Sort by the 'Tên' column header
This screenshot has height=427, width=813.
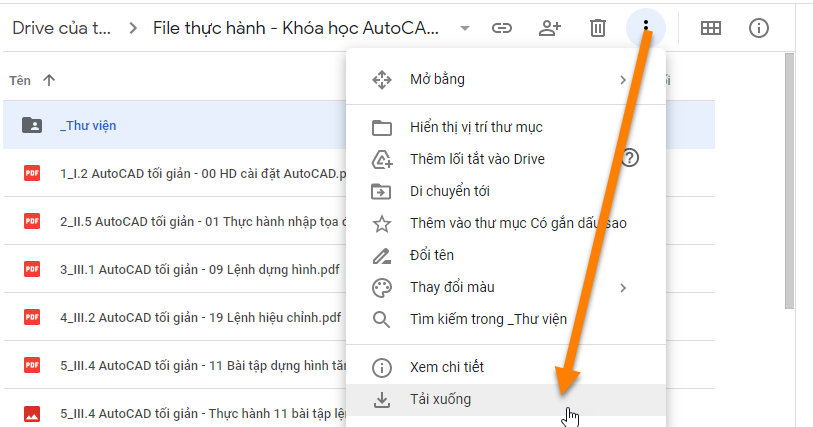[20, 80]
